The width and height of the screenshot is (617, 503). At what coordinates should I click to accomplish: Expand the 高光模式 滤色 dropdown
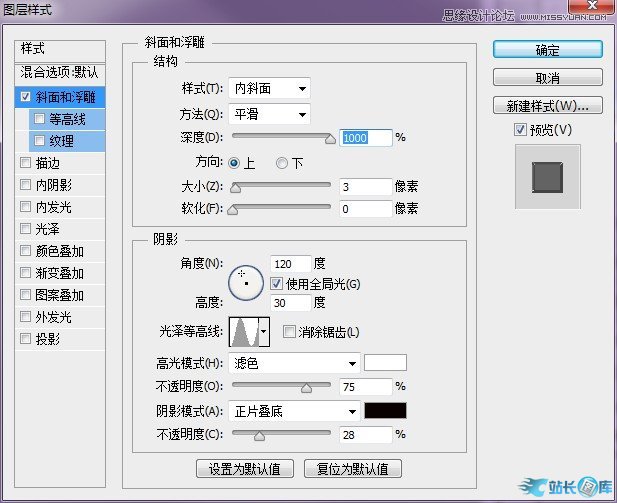pyautogui.click(x=295, y=363)
